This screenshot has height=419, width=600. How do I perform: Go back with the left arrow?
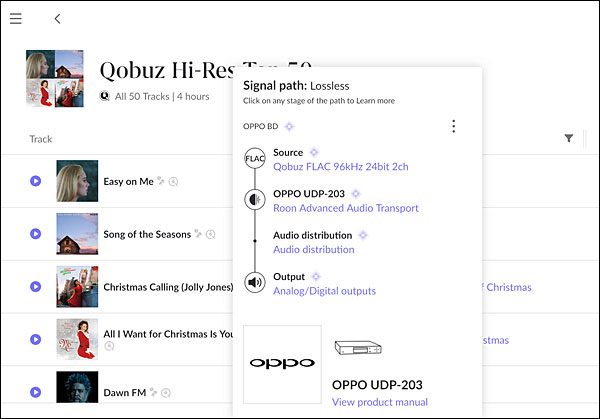57,19
